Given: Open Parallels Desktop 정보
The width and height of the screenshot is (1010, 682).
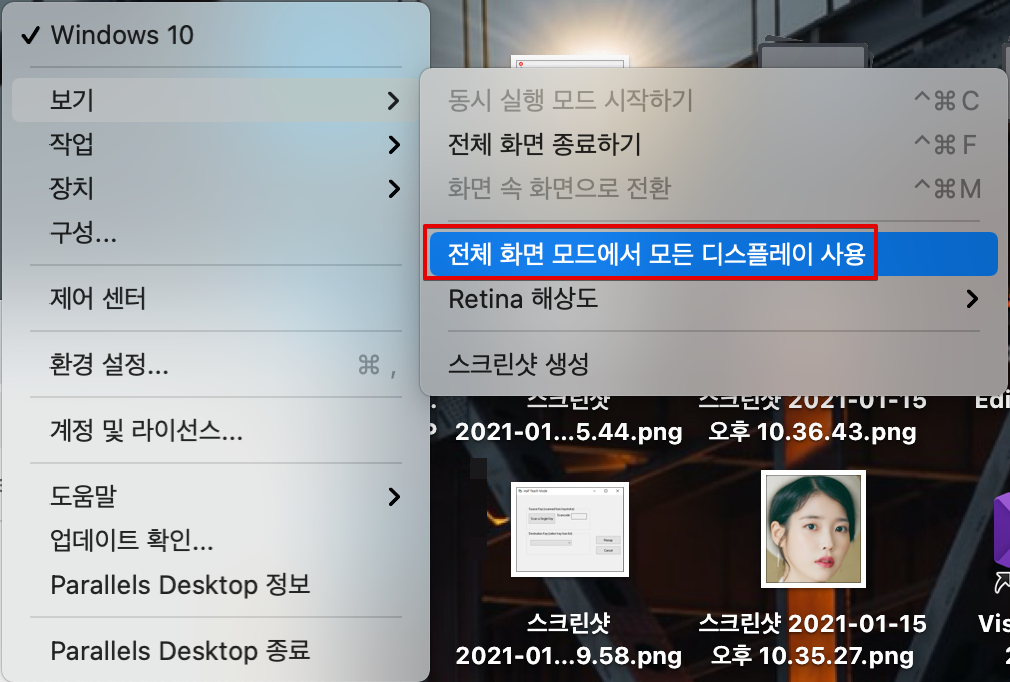Looking at the screenshot, I should pyautogui.click(x=216, y=585).
